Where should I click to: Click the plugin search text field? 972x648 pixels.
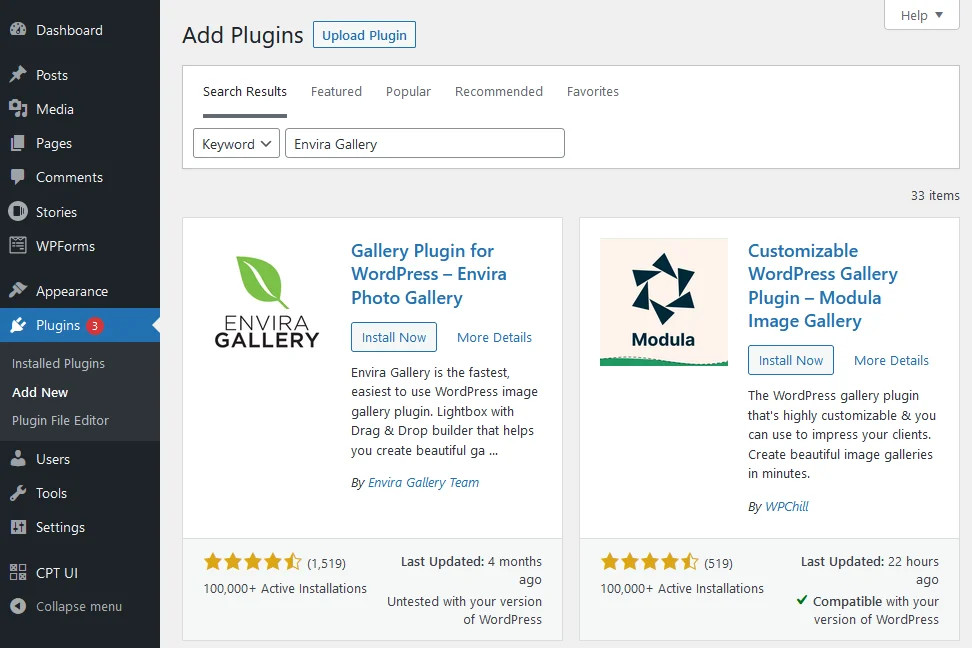click(x=424, y=144)
